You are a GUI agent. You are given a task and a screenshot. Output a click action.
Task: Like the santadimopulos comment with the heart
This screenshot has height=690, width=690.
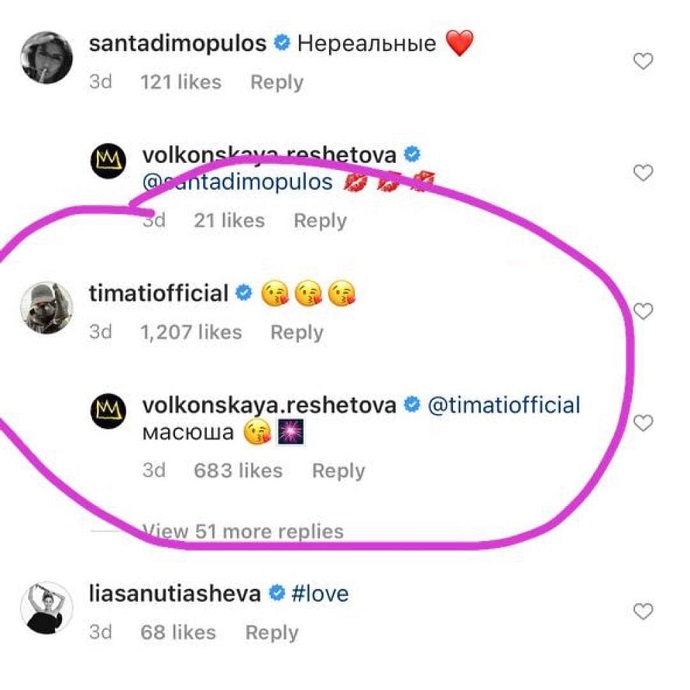(x=644, y=61)
